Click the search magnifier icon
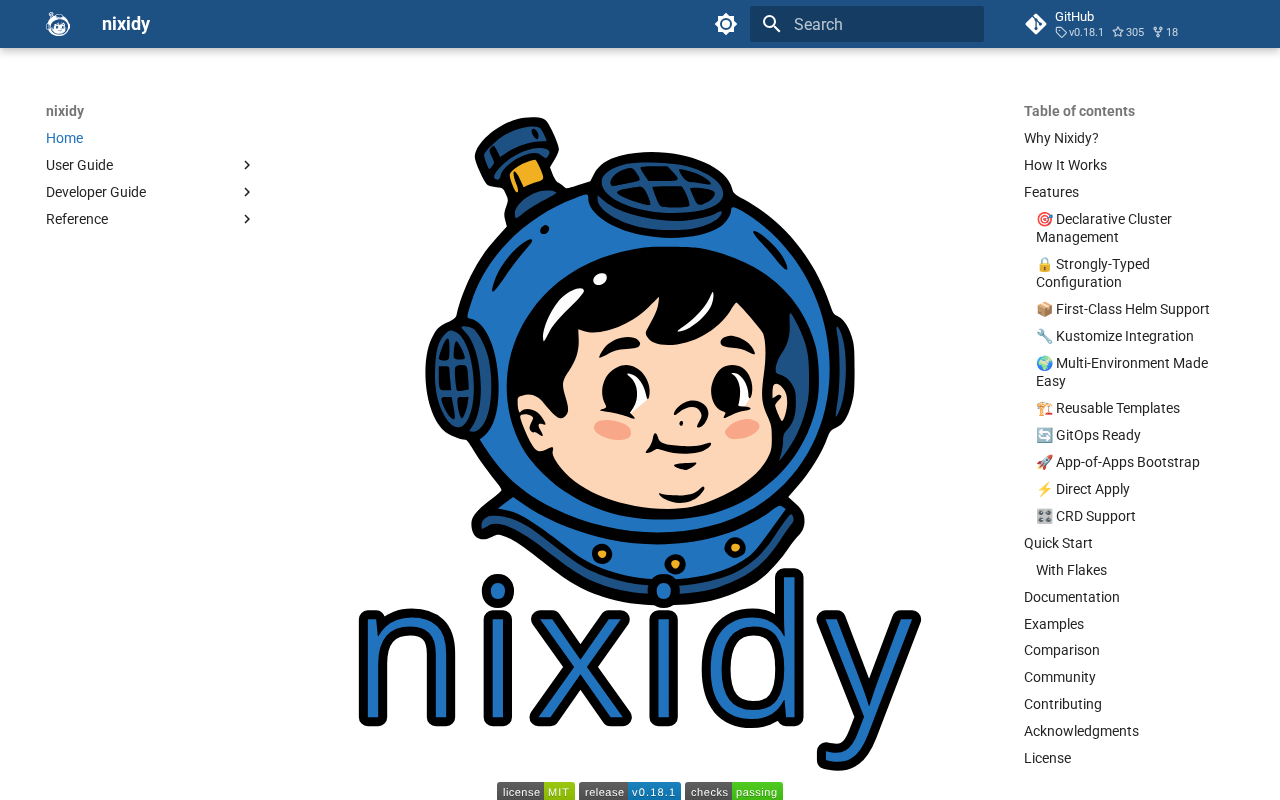The width and height of the screenshot is (1280, 800). [x=771, y=24]
